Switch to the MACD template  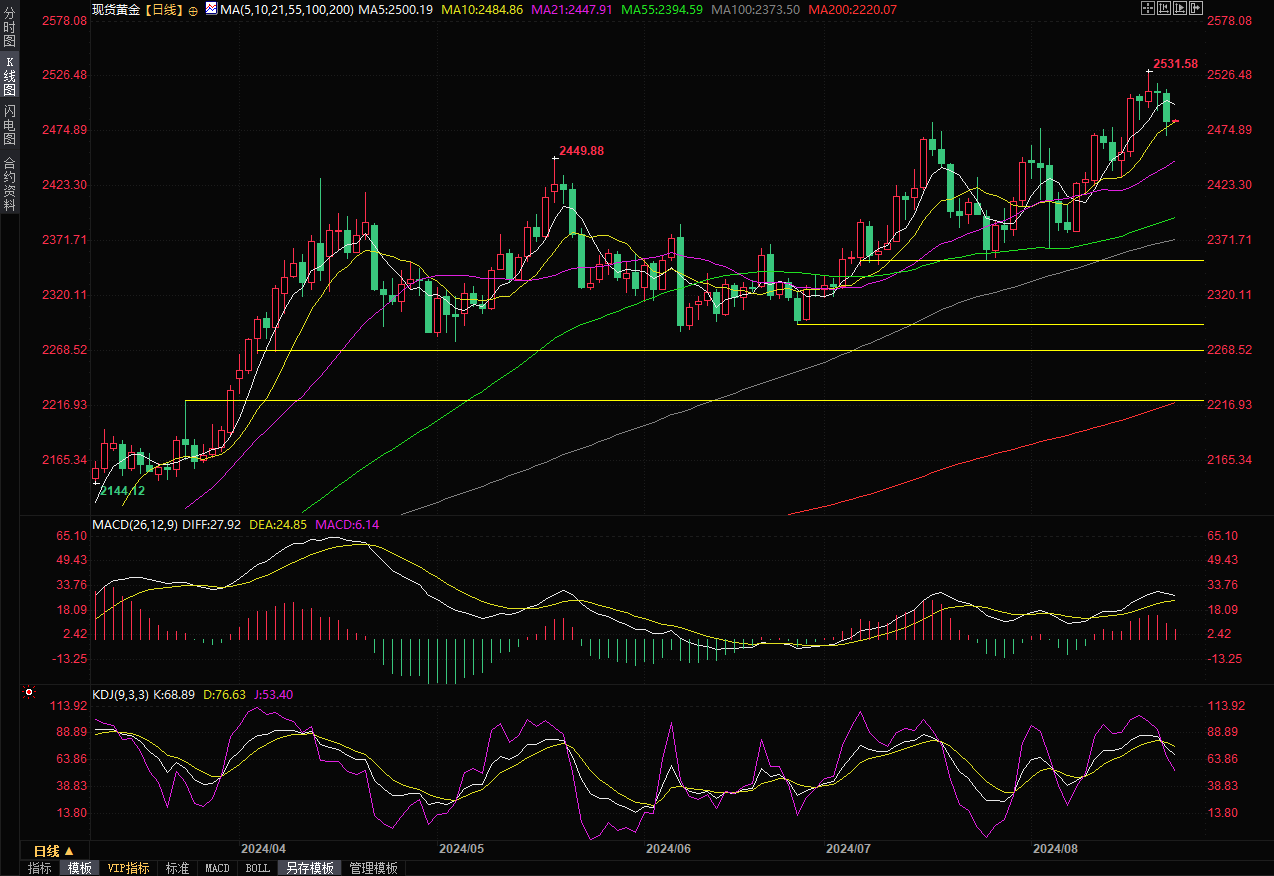pyautogui.click(x=217, y=868)
